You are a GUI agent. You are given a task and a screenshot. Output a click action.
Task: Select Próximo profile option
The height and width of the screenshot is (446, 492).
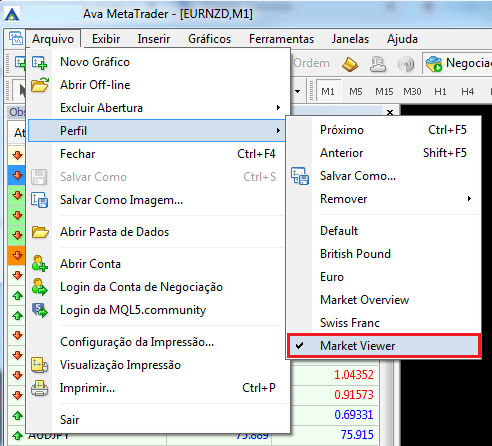pyautogui.click(x=383, y=130)
